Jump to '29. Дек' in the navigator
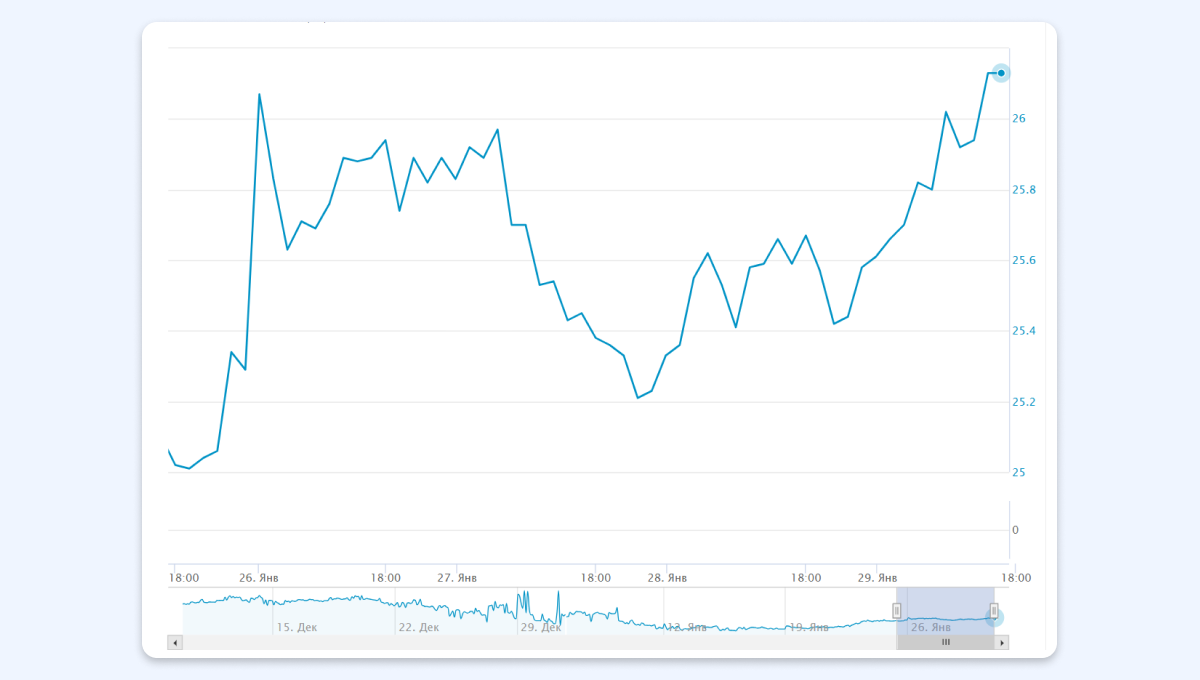Image resolution: width=1200 pixels, height=680 pixels. tap(541, 627)
